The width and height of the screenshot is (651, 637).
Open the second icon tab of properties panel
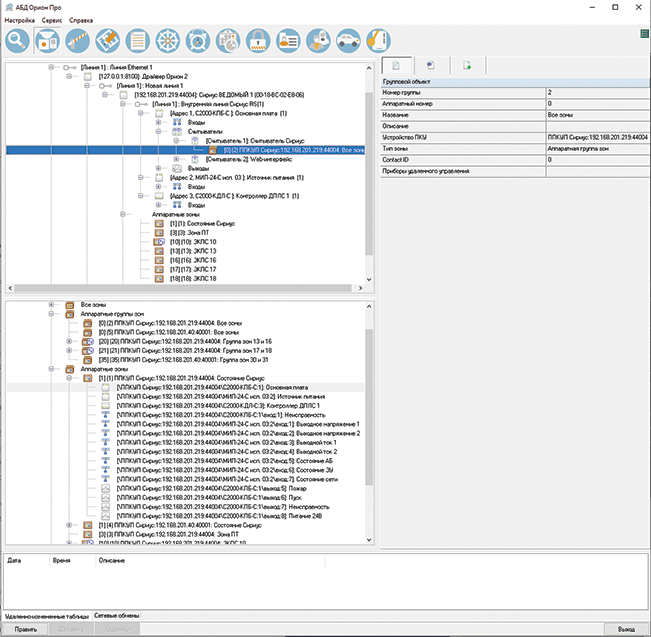coord(431,66)
